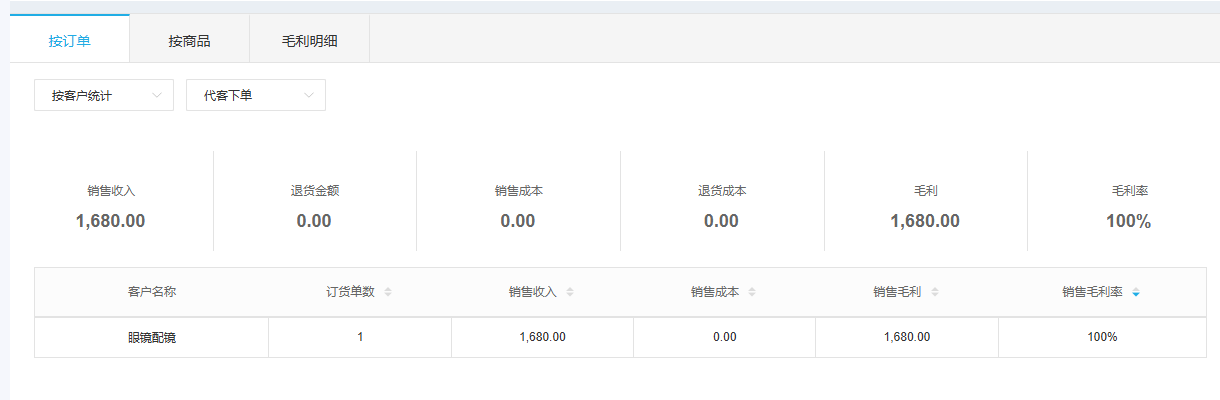Click 100% margin cell in 眼镜配镜 row
Image resolution: width=1220 pixels, height=400 pixels.
click(x=1102, y=337)
